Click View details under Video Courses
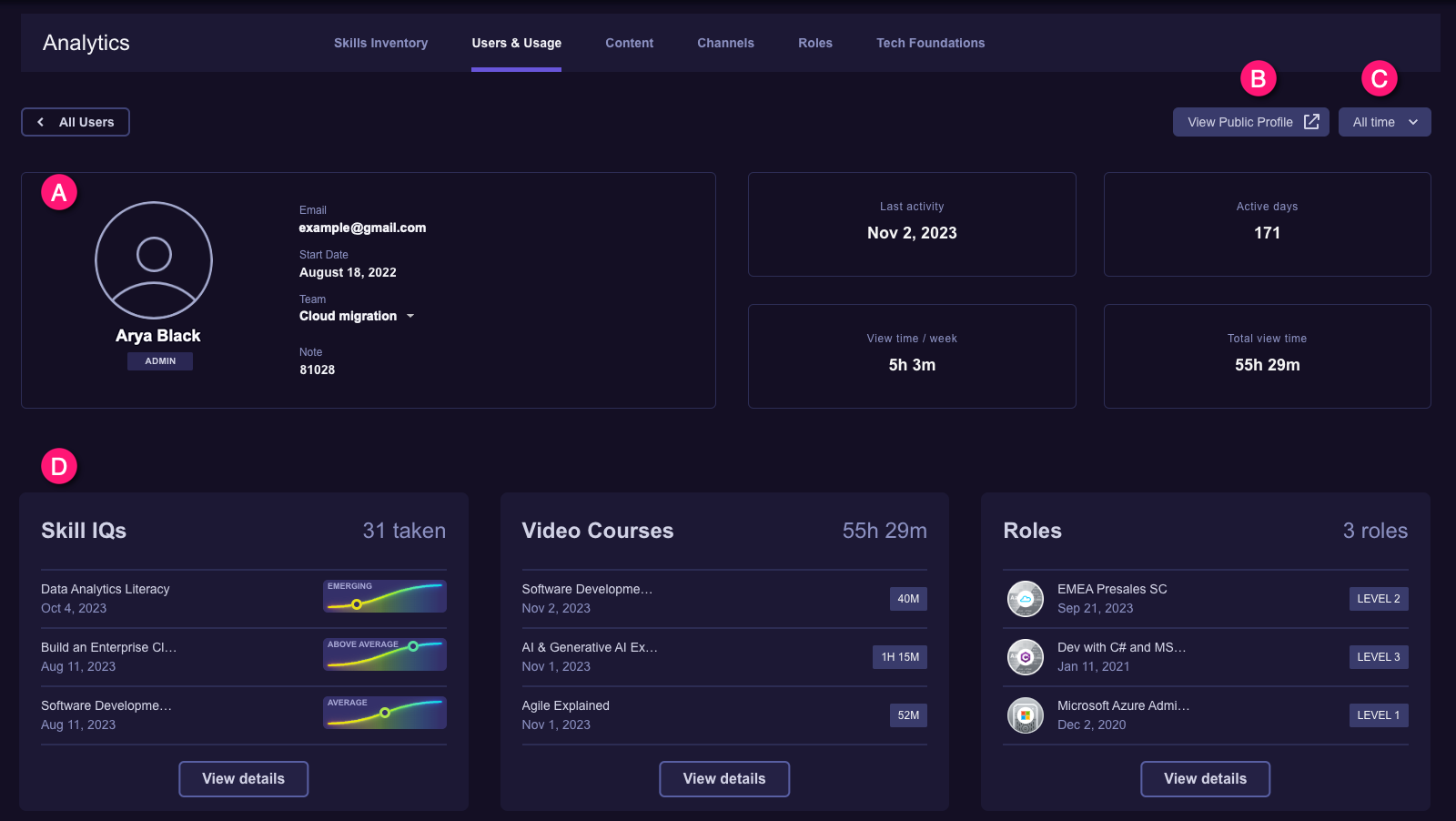Screen dimensions: 1456x821 coord(724,779)
